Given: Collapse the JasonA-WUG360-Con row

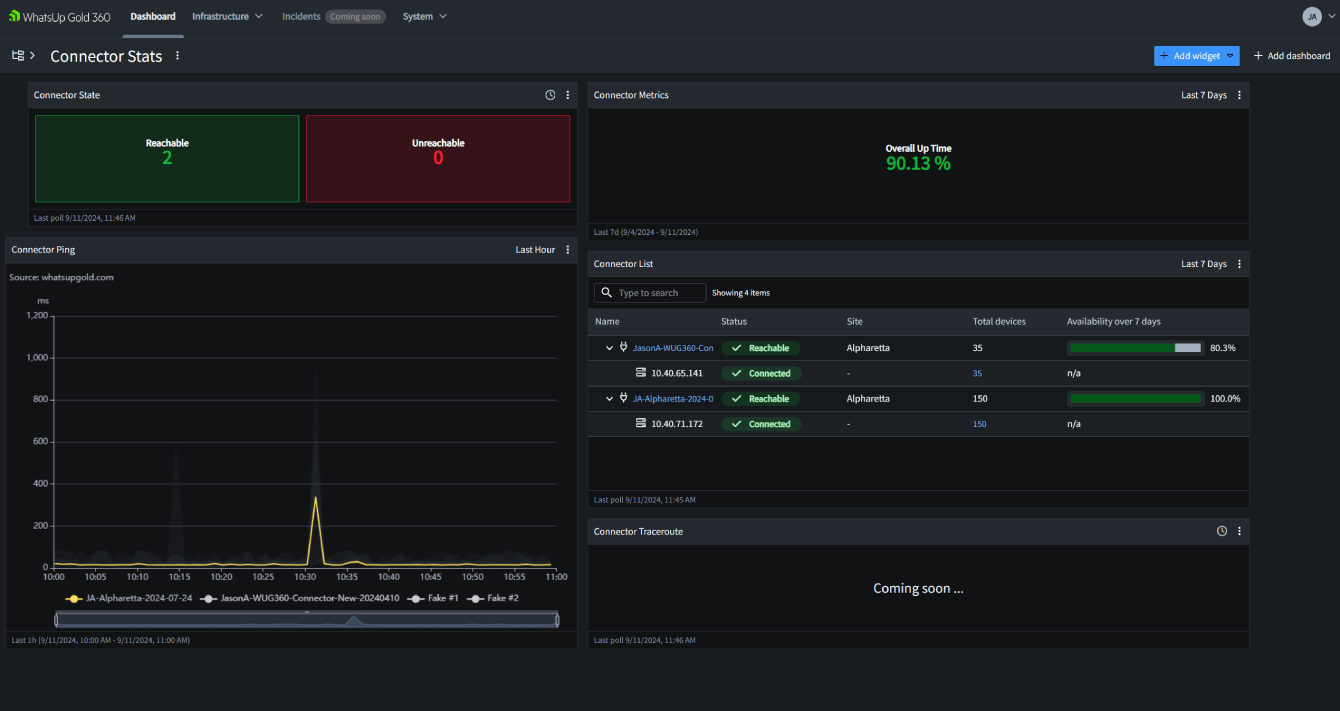Looking at the screenshot, I should 610,348.
